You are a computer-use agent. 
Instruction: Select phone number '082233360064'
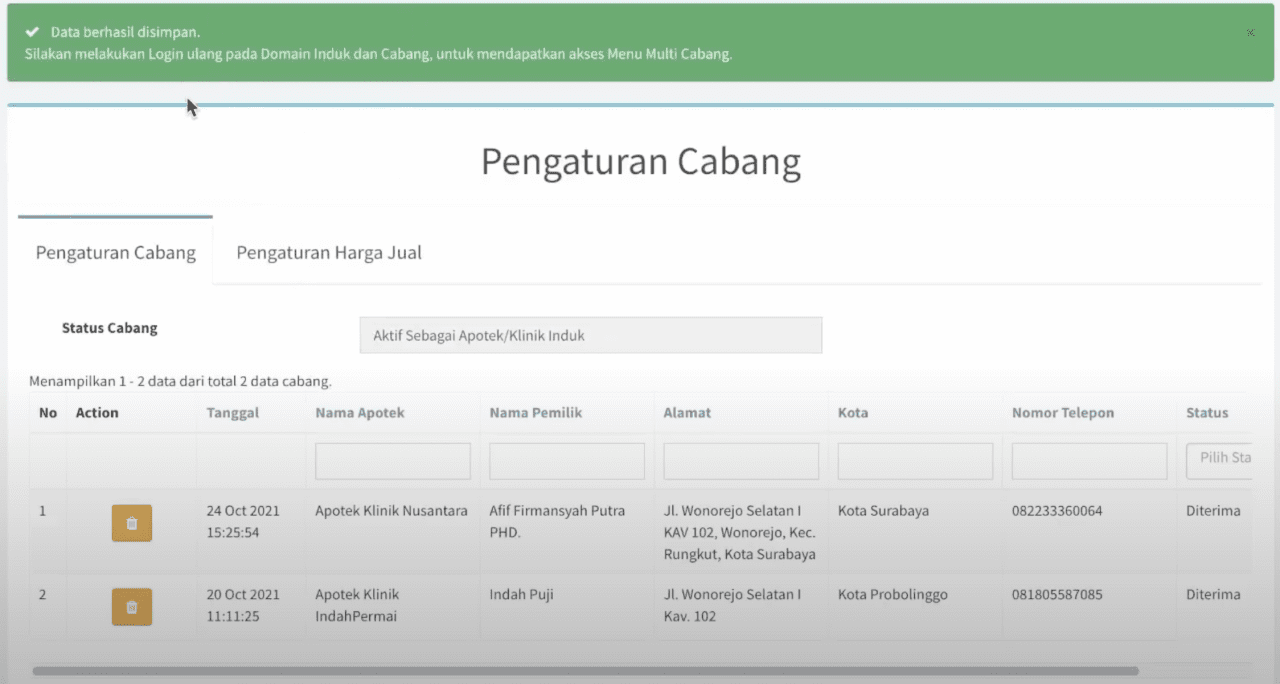coord(1057,511)
